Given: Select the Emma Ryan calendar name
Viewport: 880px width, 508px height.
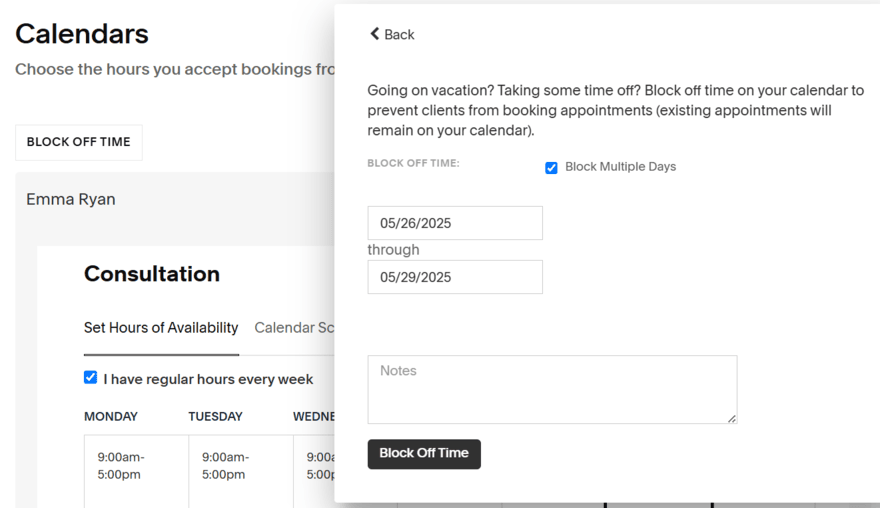Looking at the screenshot, I should coord(71,199).
